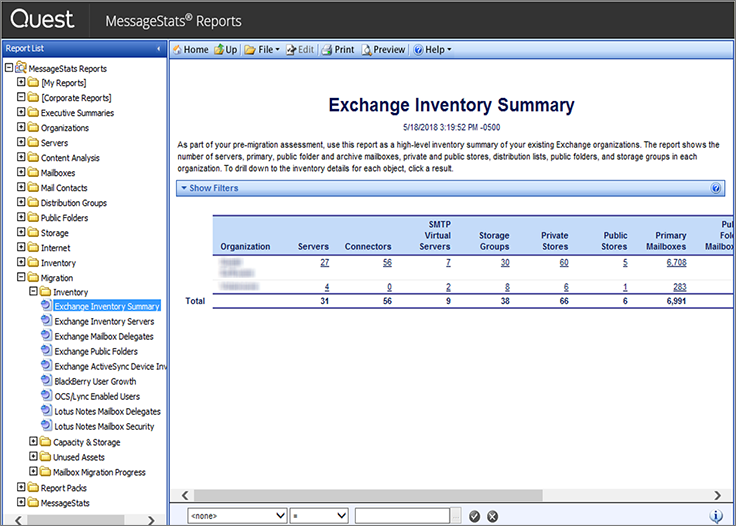The image size is (736, 526).
Task: Open Exchange Inventory Summary report
Action: pos(107,306)
